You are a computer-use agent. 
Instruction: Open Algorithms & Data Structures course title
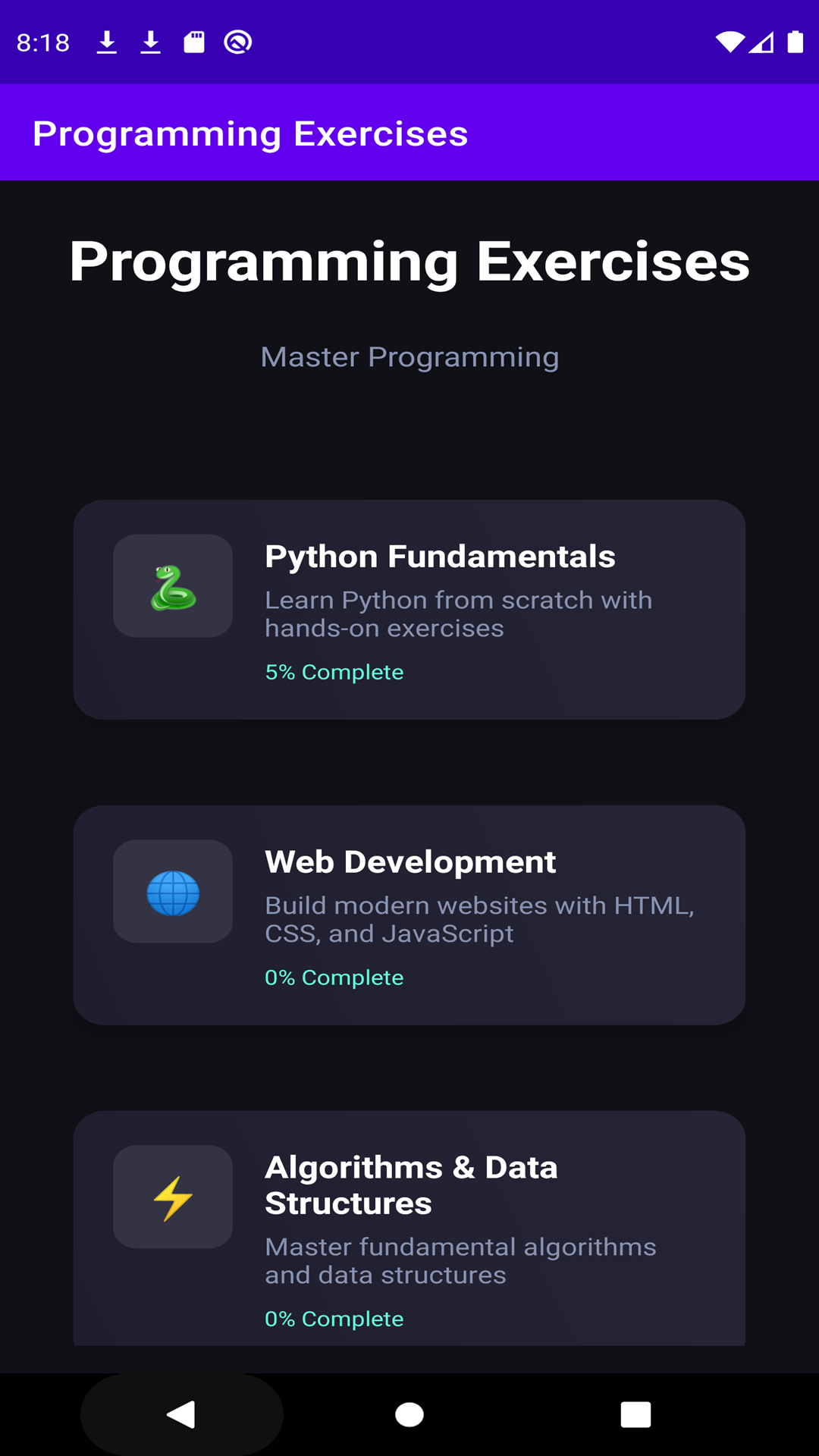(x=411, y=1185)
